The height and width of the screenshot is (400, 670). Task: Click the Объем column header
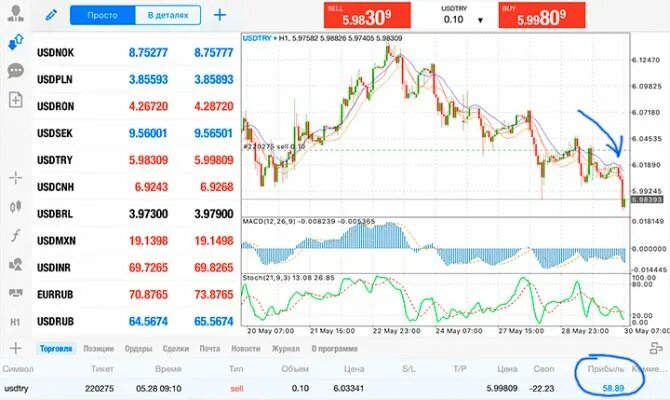295,369
